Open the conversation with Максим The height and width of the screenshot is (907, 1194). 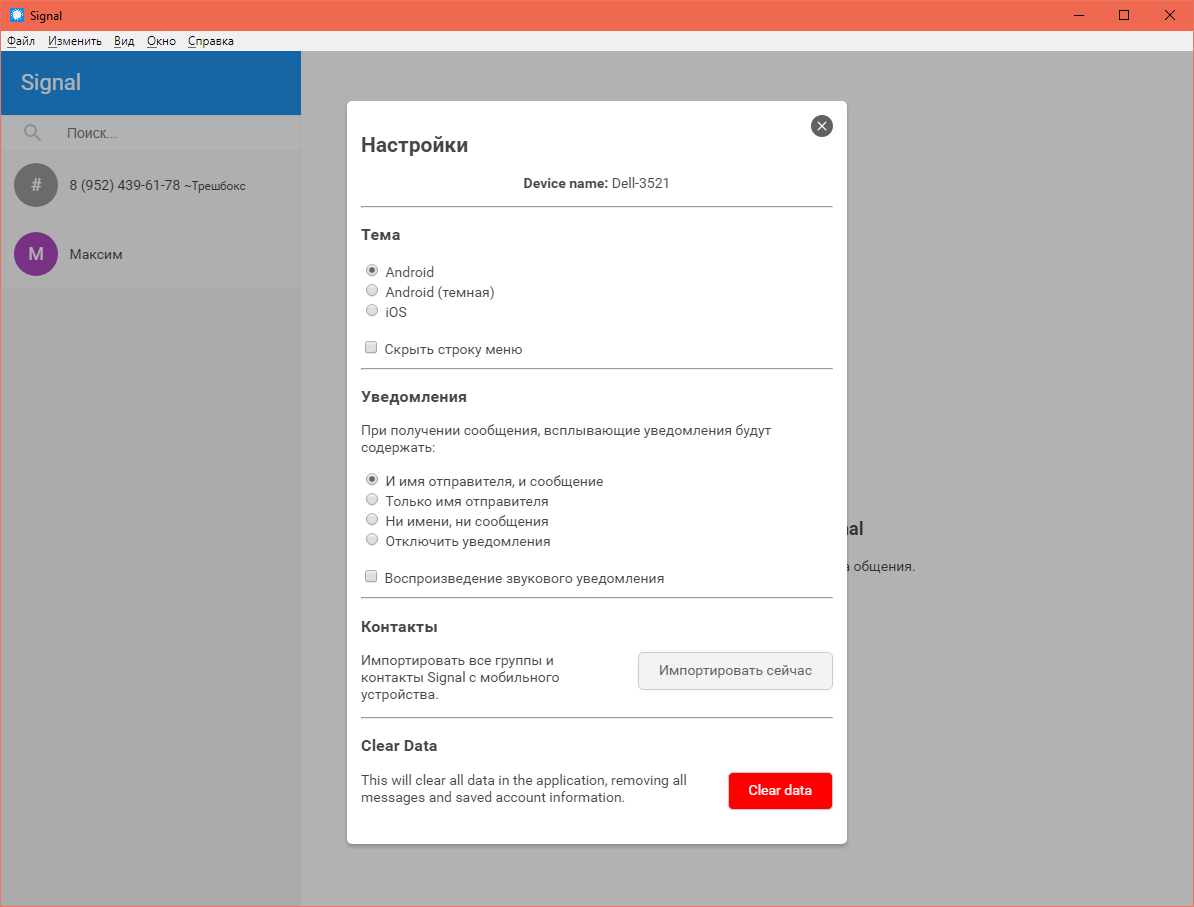click(151, 254)
